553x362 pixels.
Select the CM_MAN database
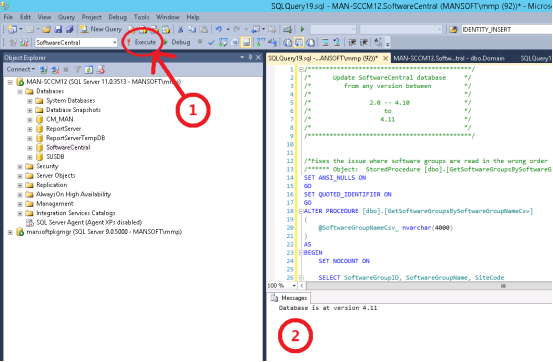(x=60, y=119)
